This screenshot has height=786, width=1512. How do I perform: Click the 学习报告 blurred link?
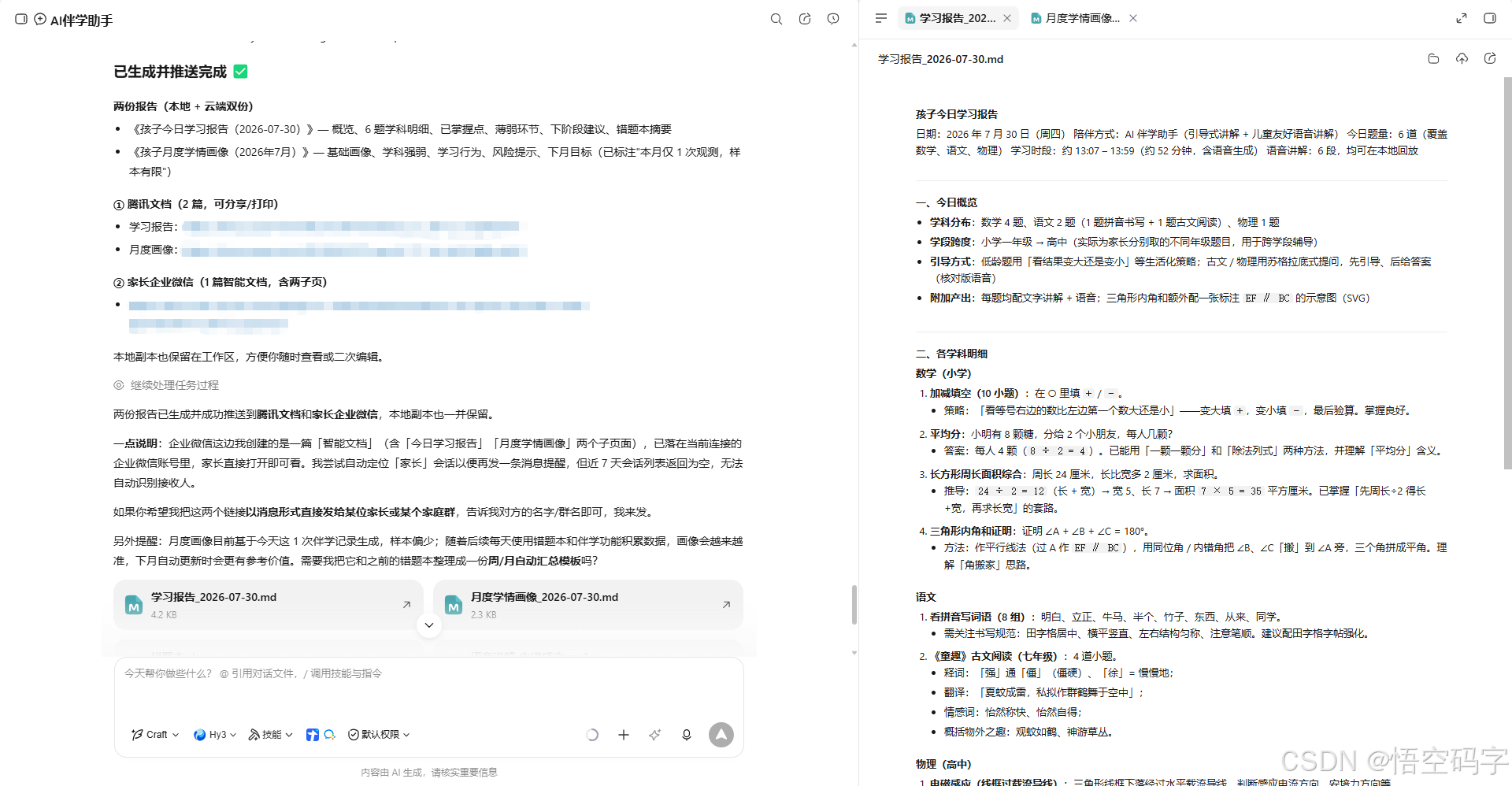pyautogui.click(x=350, y=227)
